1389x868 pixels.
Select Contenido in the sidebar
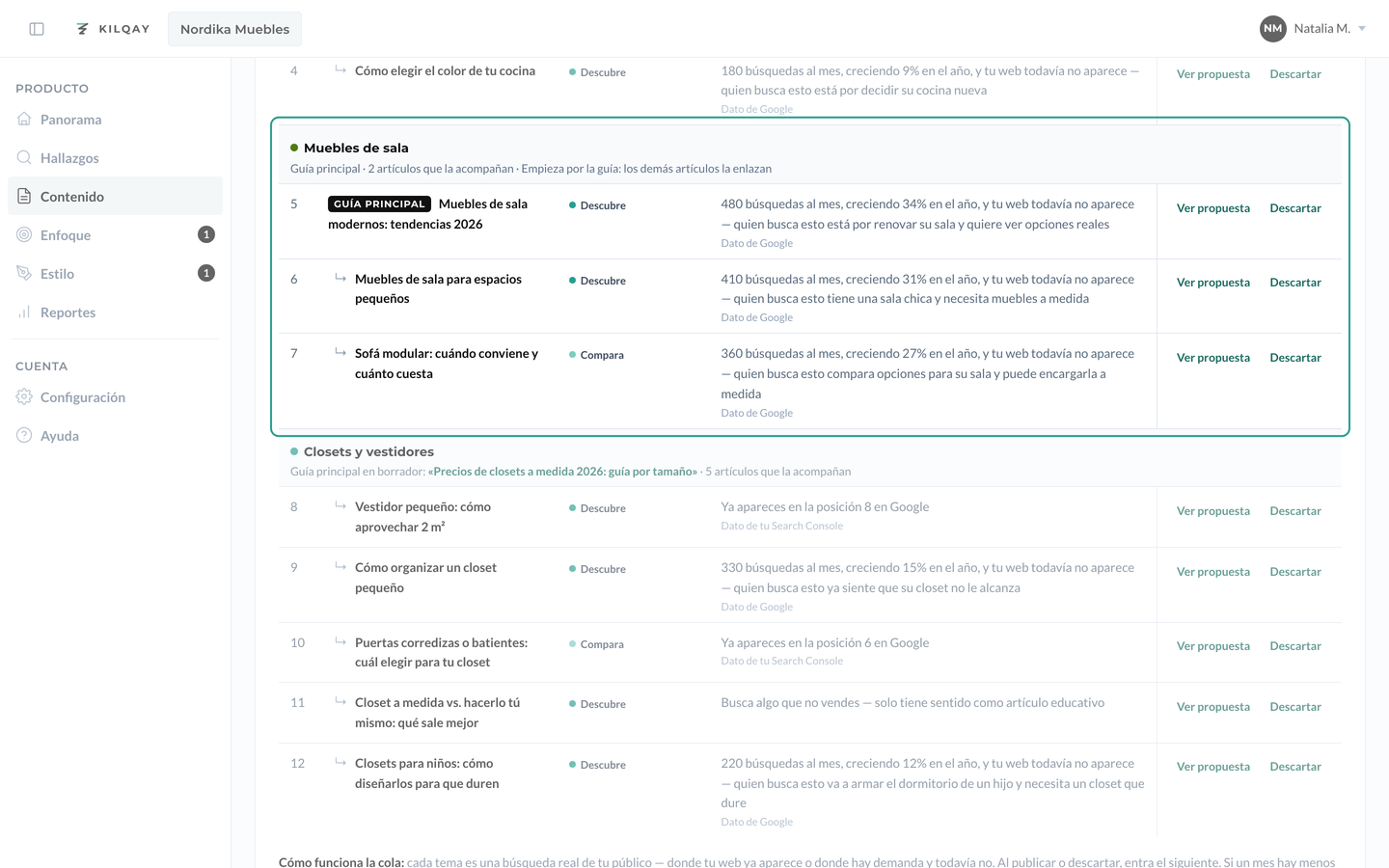115,196
